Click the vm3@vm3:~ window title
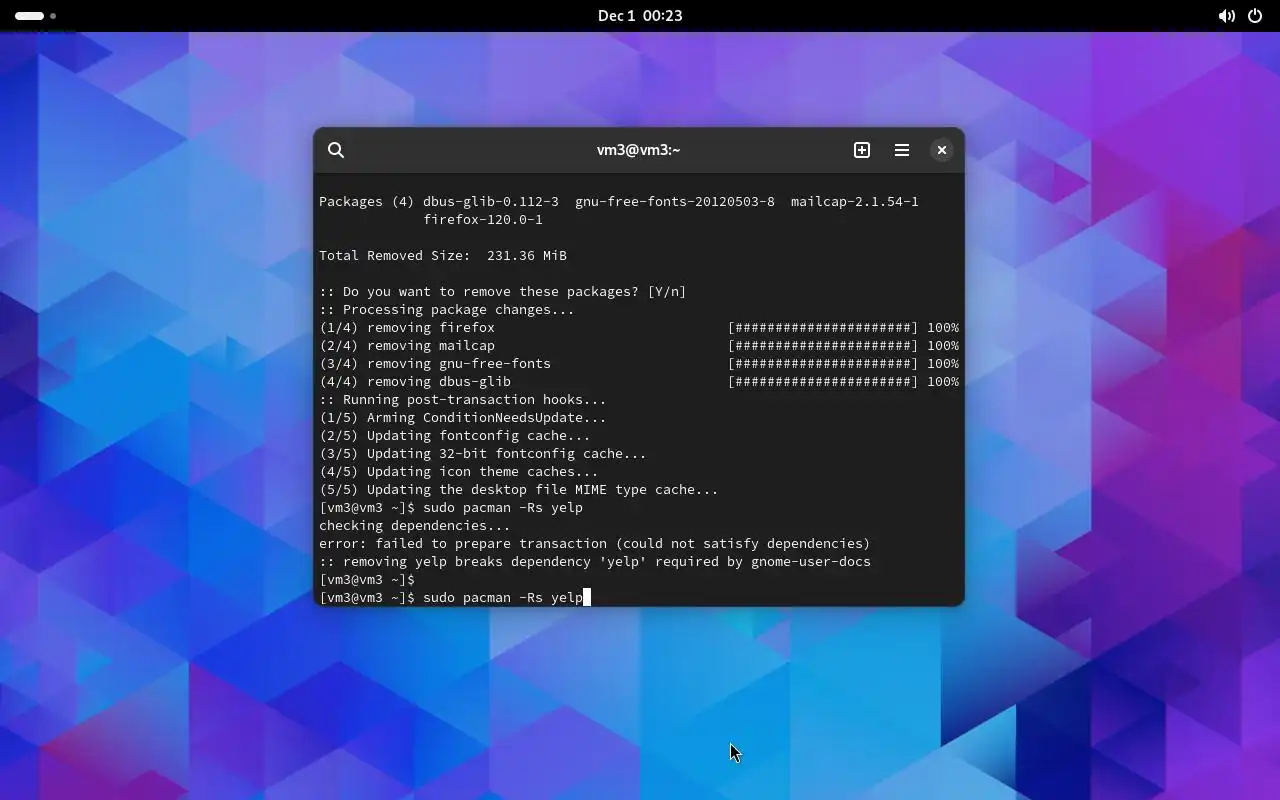Screen dimensions: 1280x800 [x=638, y=150]
